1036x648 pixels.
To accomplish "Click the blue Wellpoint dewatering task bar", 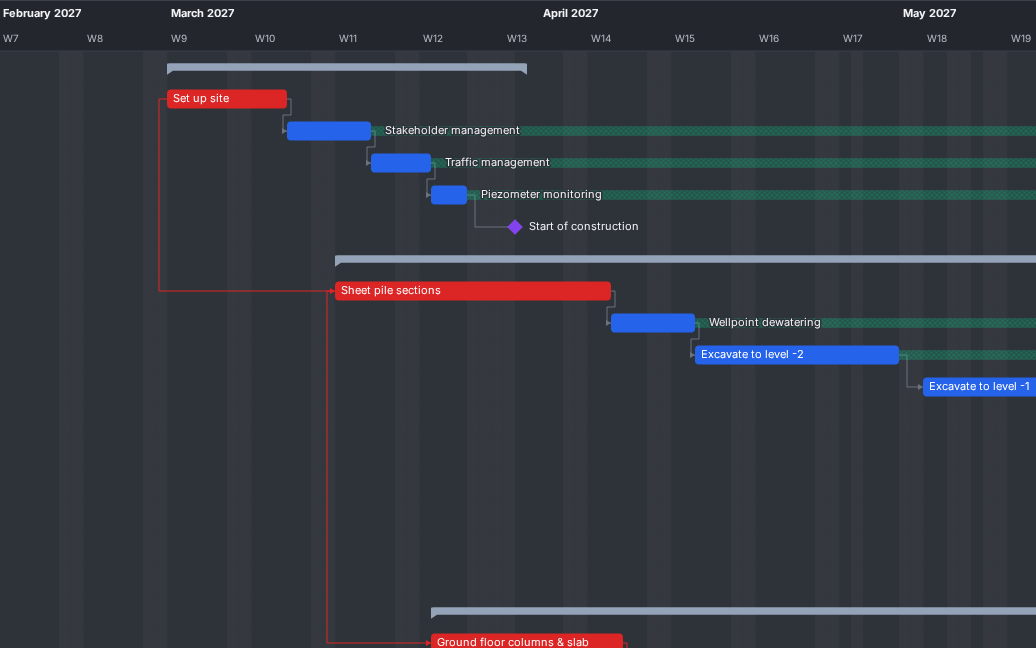I will pos(652,323).
